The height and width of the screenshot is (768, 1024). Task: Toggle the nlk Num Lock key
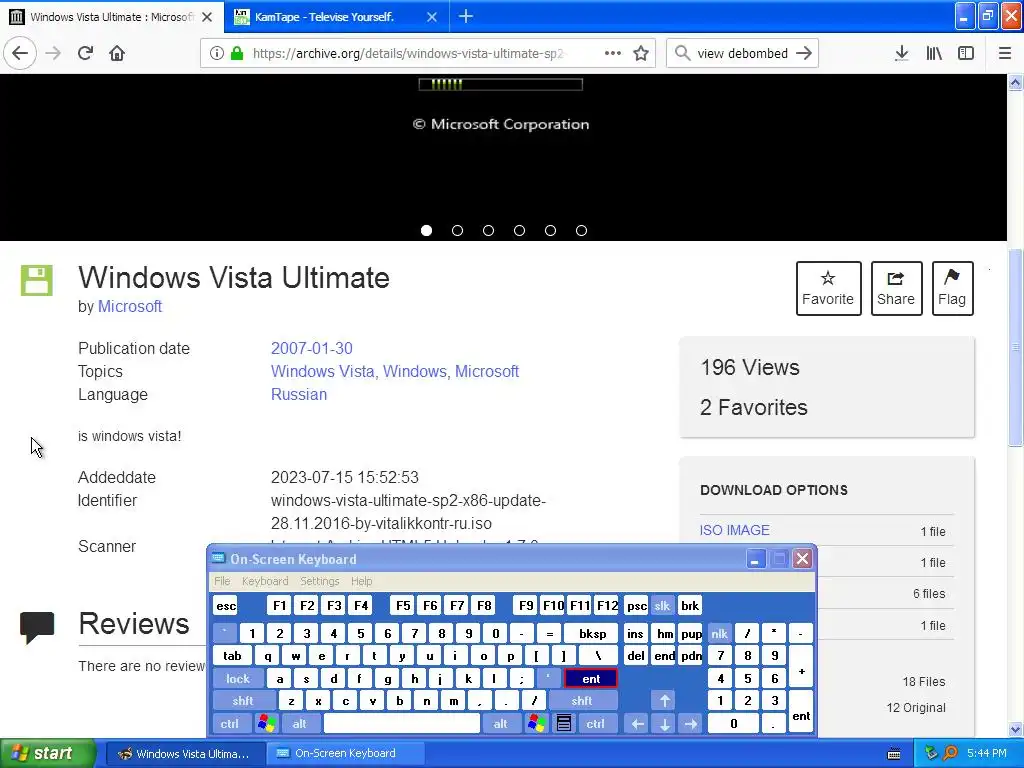(x=719, y=633)
